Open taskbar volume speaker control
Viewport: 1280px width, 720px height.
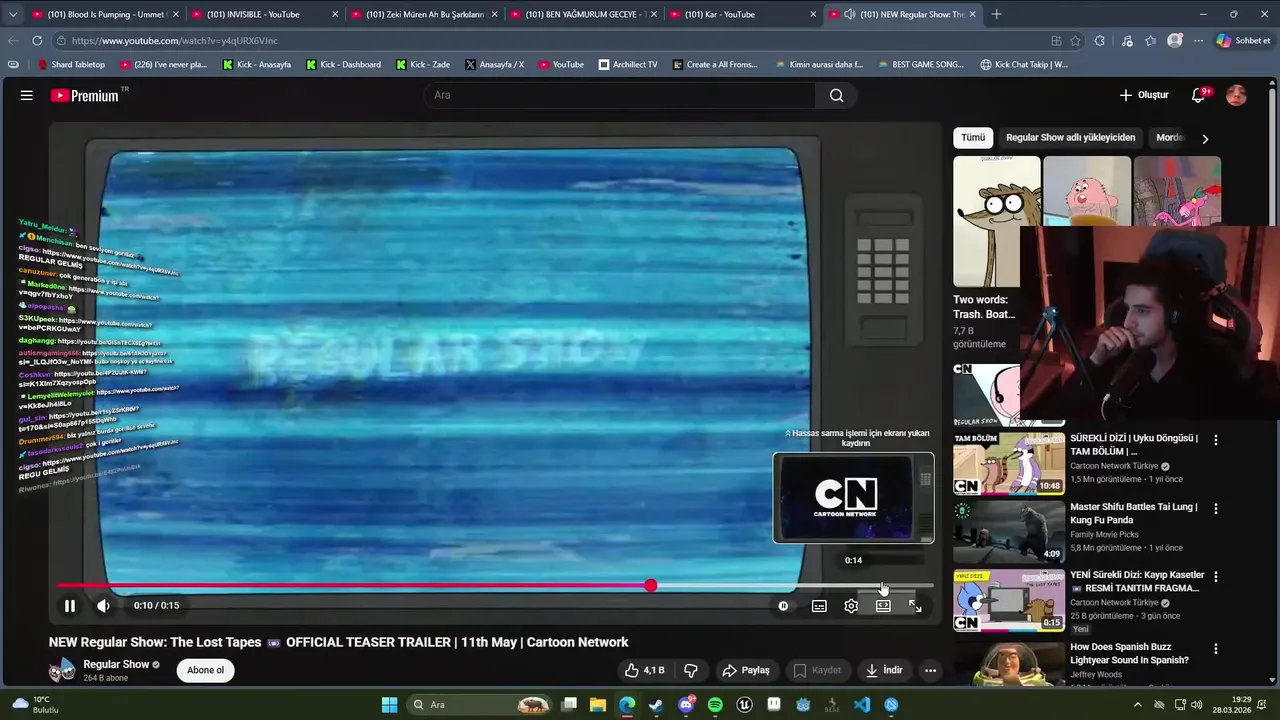click(x=1197, y=705)
